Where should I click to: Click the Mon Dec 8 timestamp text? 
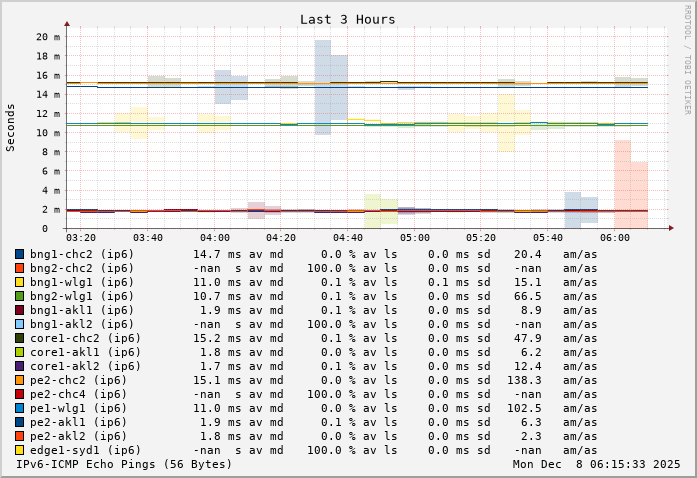click(x=596, y=464)
